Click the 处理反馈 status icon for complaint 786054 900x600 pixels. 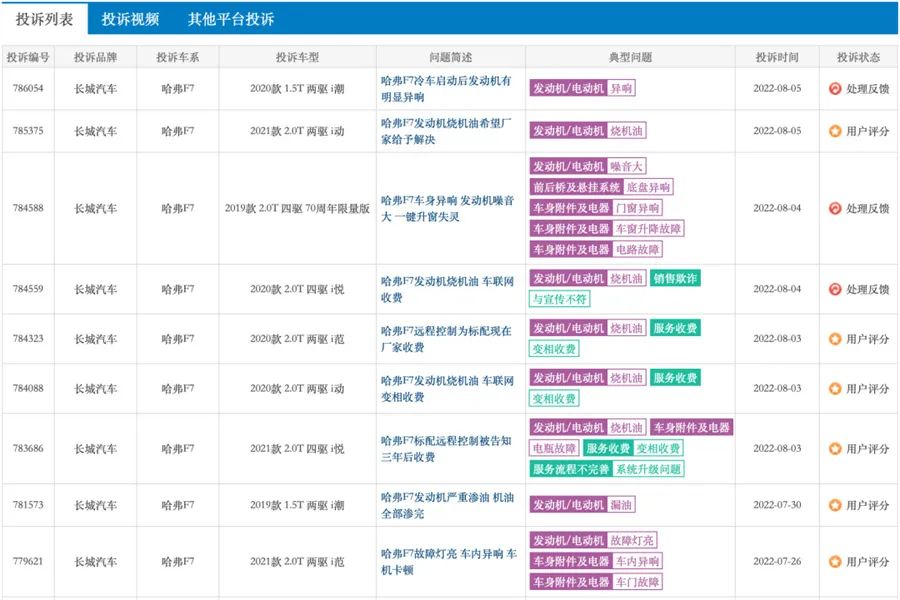point(835,88)
